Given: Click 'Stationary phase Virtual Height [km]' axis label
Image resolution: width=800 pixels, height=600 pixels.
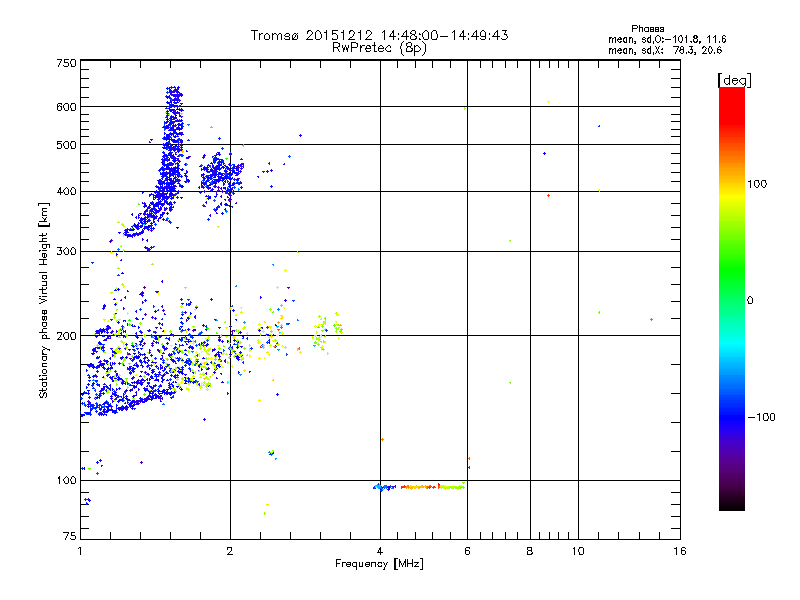Looking at the screenshot, I should (x=44, y=300).
